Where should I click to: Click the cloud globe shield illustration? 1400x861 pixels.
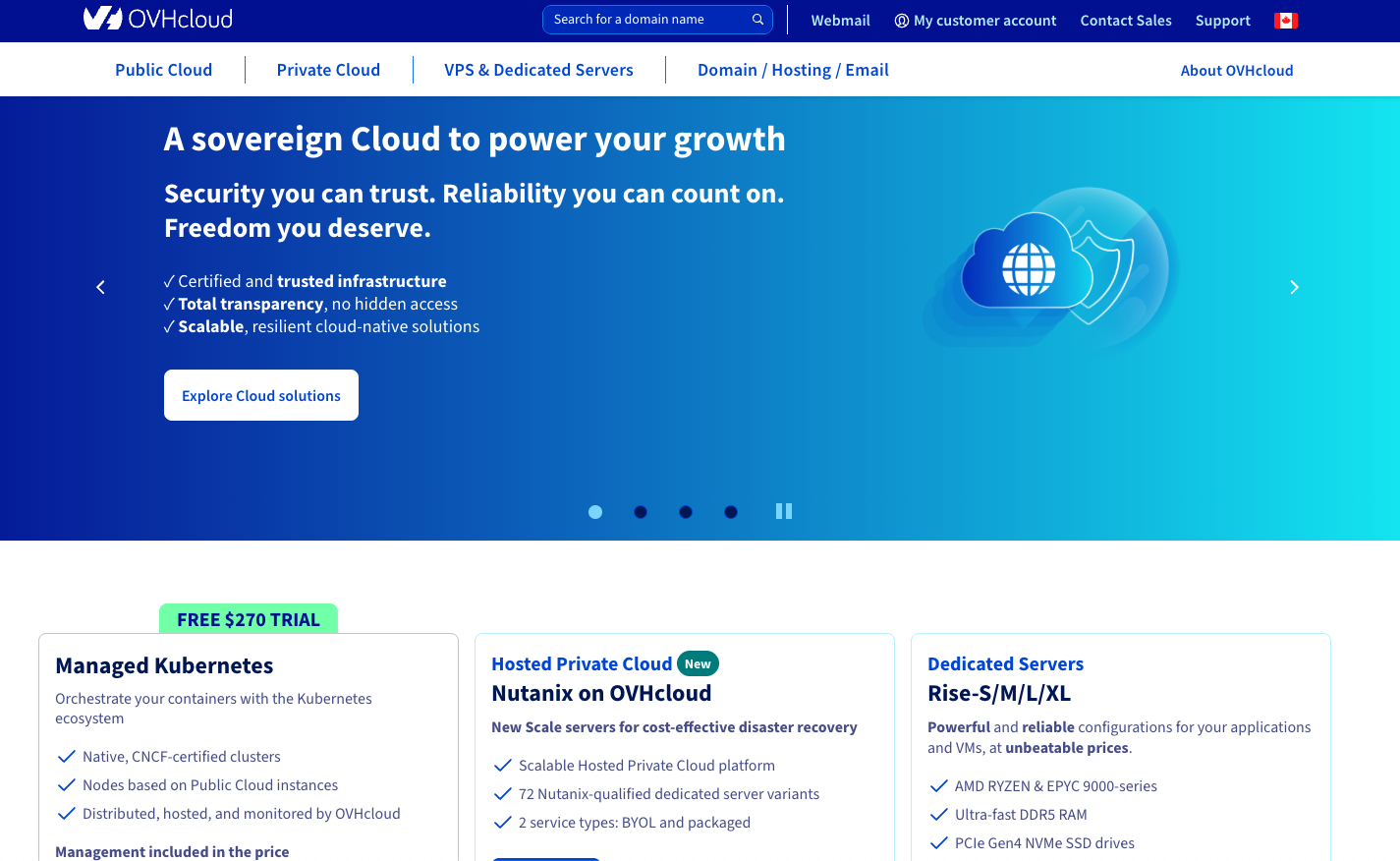[x=1049, y=269]
